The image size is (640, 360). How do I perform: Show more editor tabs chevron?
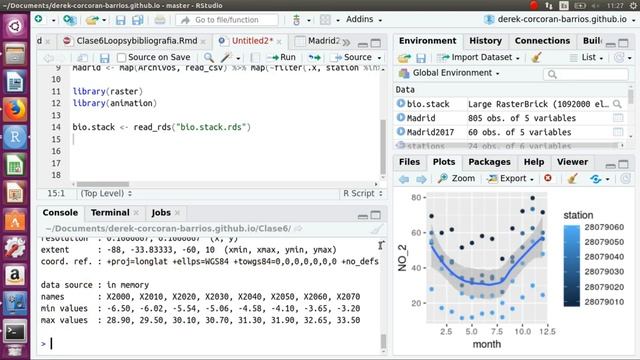click(x=347, y=42)
